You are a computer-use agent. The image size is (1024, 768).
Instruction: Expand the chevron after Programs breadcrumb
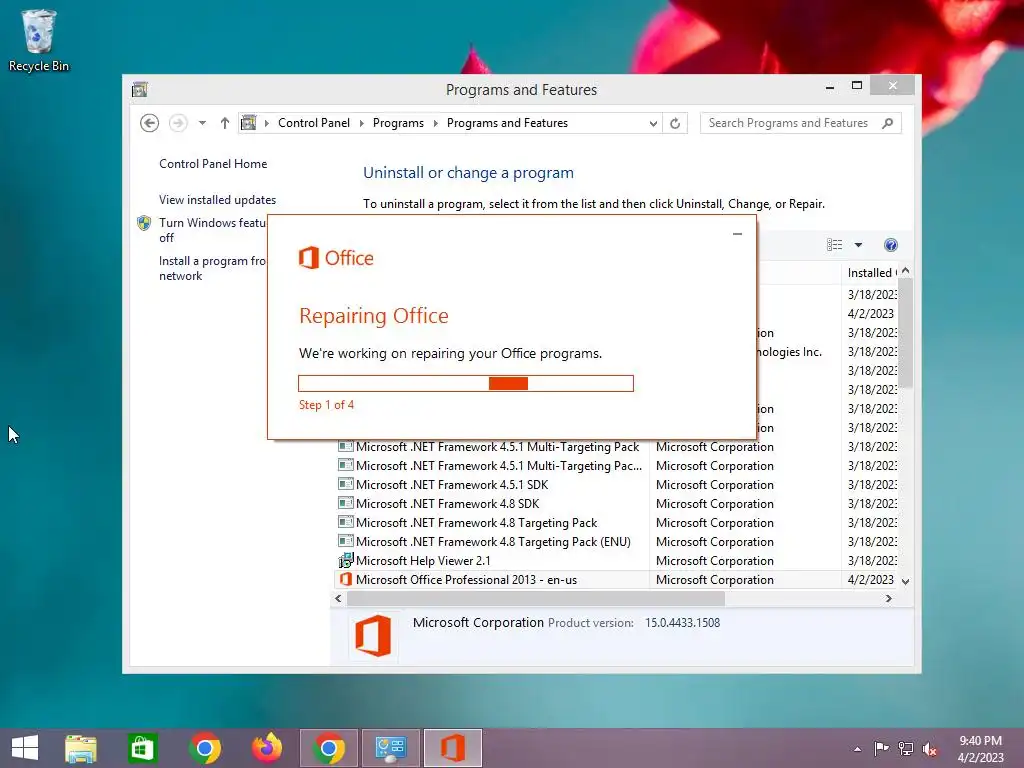(436, 123)
